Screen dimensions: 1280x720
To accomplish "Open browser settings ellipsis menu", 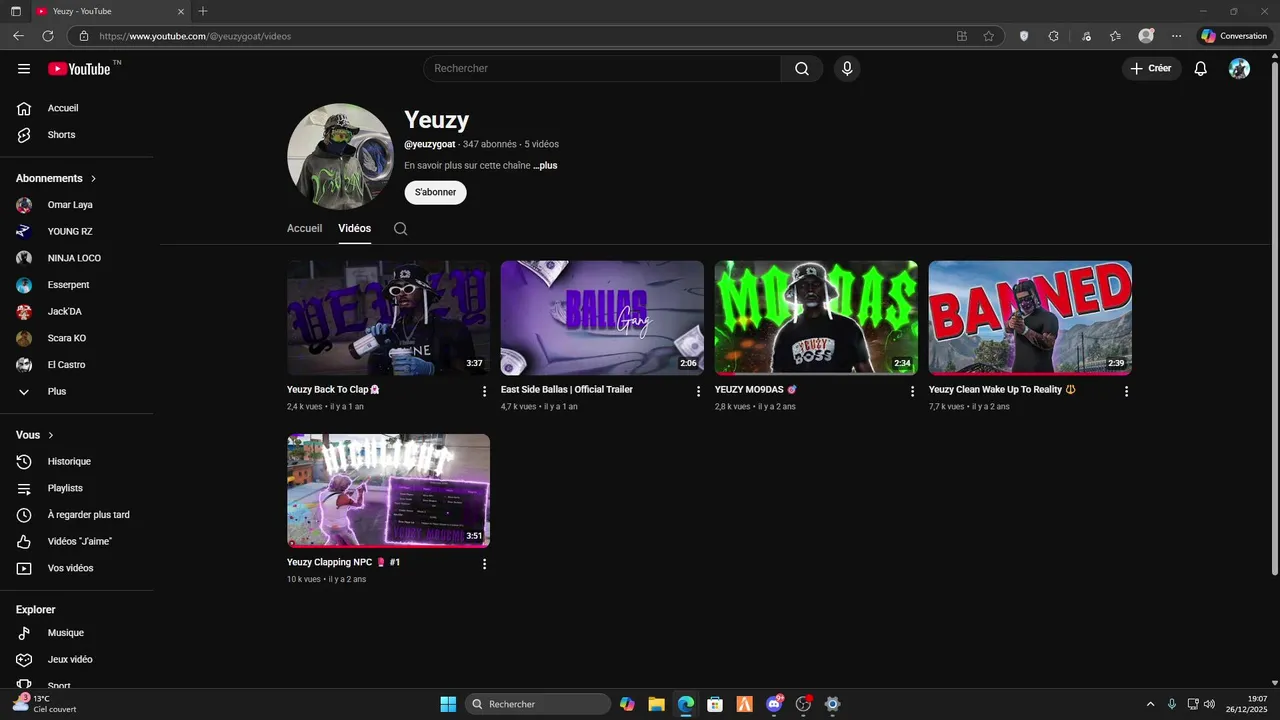I will click(1176, 36).
